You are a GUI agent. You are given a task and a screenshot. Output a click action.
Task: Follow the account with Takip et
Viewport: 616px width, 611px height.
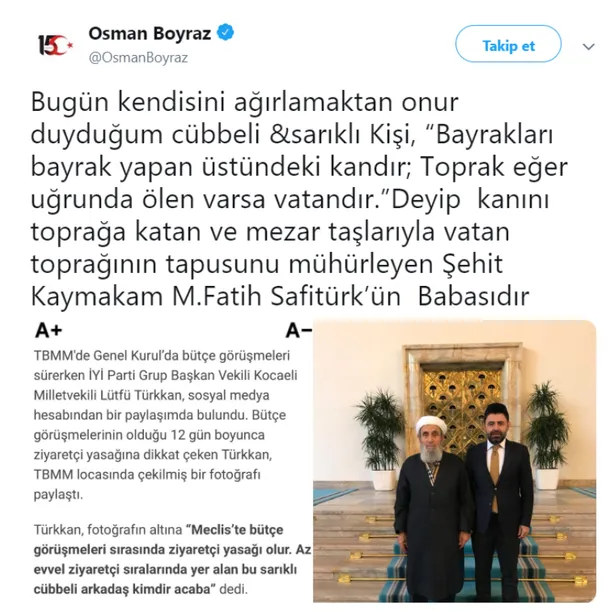pyautogui.click(x=508, y=44)
